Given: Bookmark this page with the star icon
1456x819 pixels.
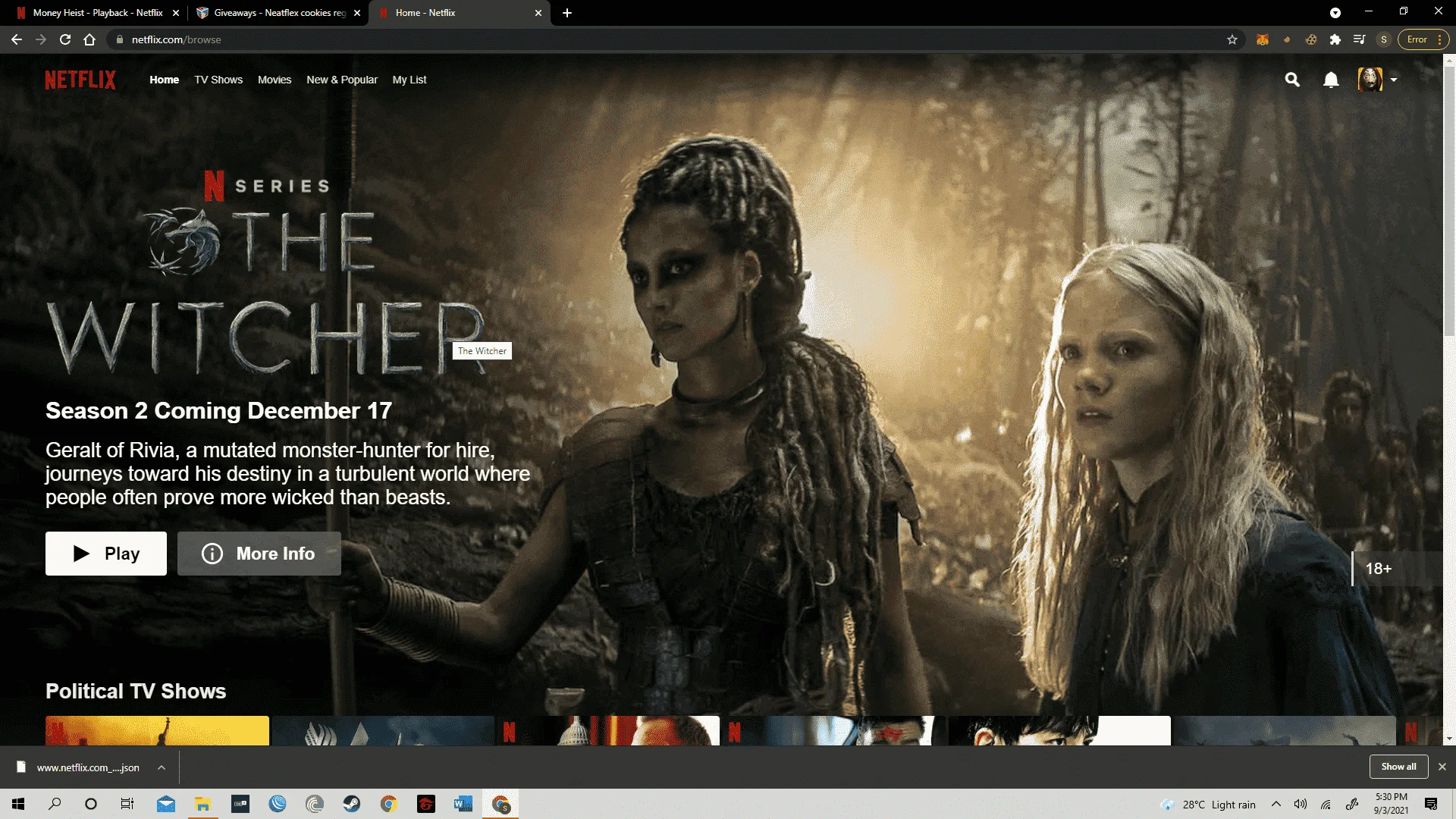Looking at the screenshot, I should (x=1232, y=39).
